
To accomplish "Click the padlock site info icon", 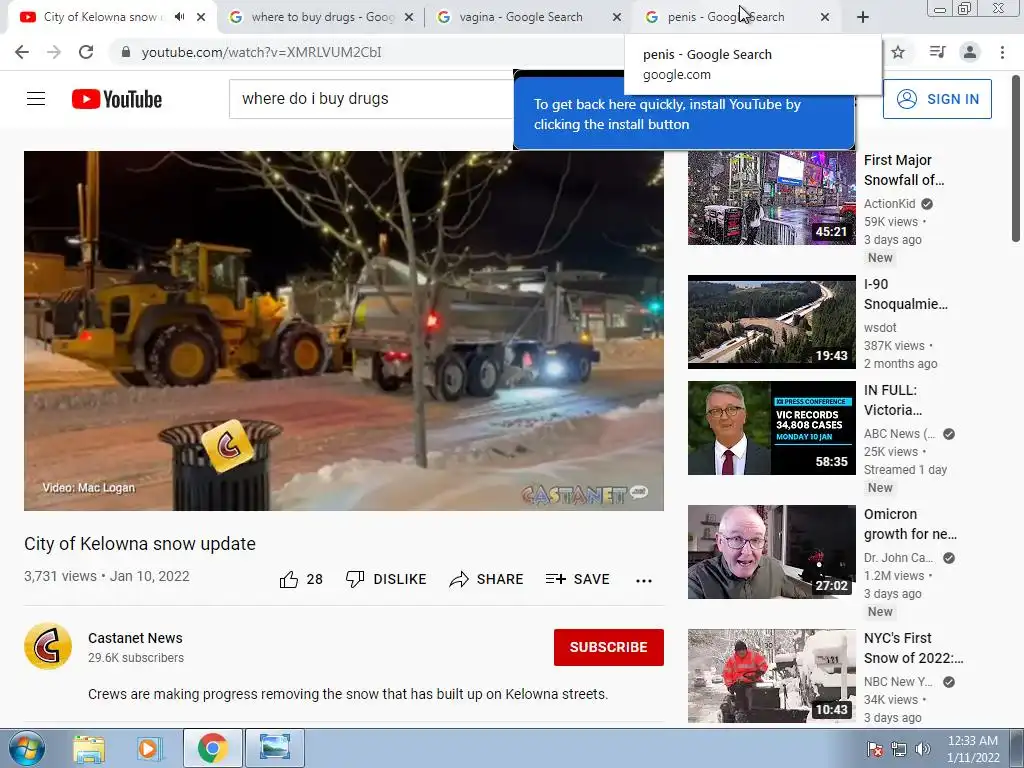I will coord(126,52).
